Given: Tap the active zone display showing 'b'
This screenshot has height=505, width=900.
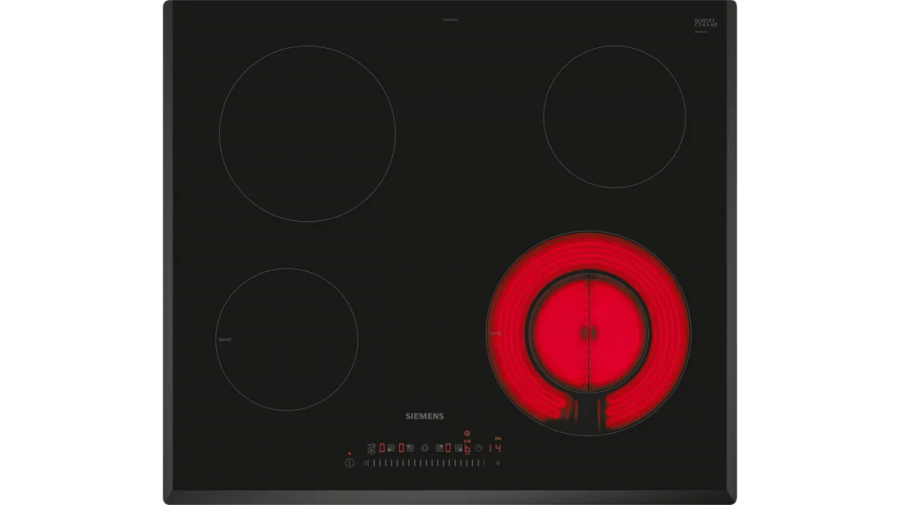Looking at the screenshot, I should (x=467, y=449).
